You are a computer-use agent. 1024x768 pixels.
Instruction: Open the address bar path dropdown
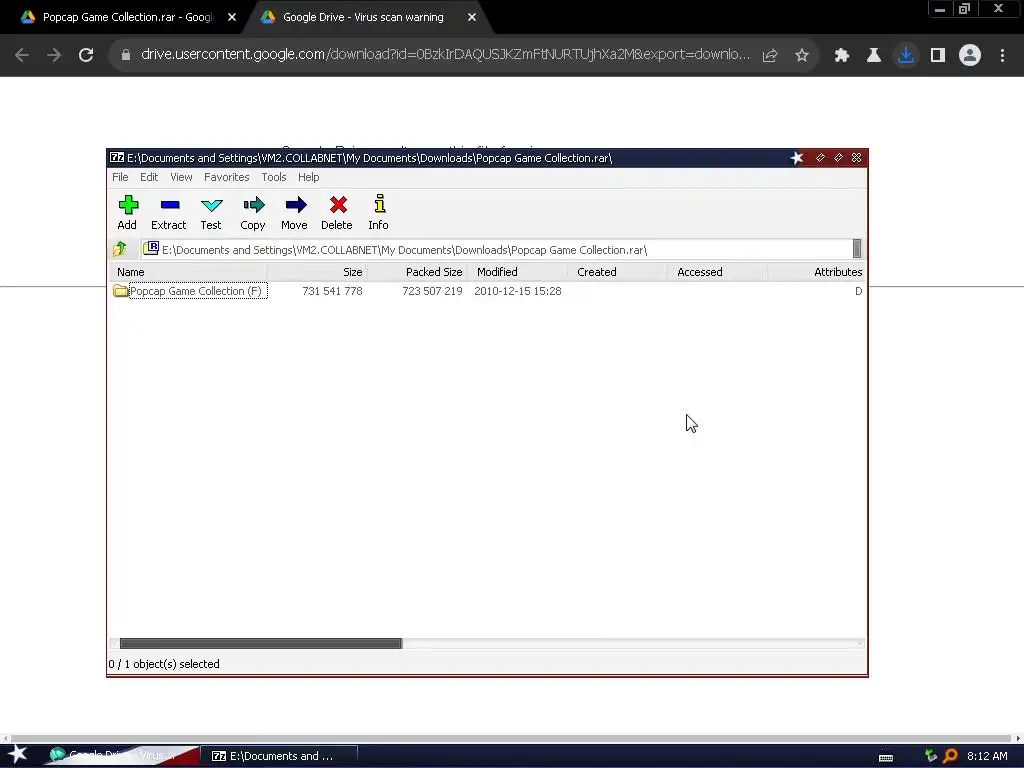coord(857,249)
